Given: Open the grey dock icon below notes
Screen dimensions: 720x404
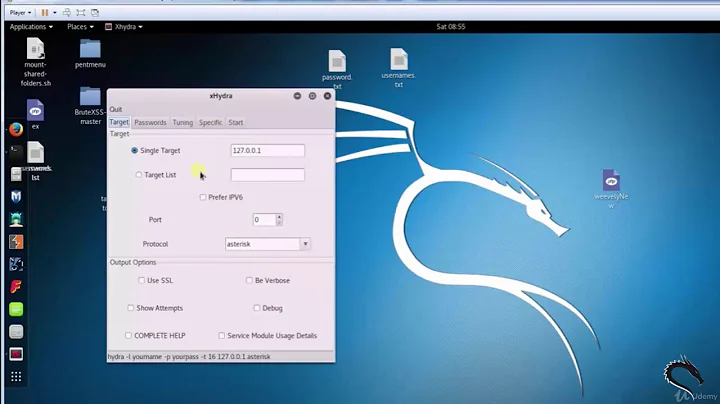Looking at the screenshot, I should pos(16,332).
